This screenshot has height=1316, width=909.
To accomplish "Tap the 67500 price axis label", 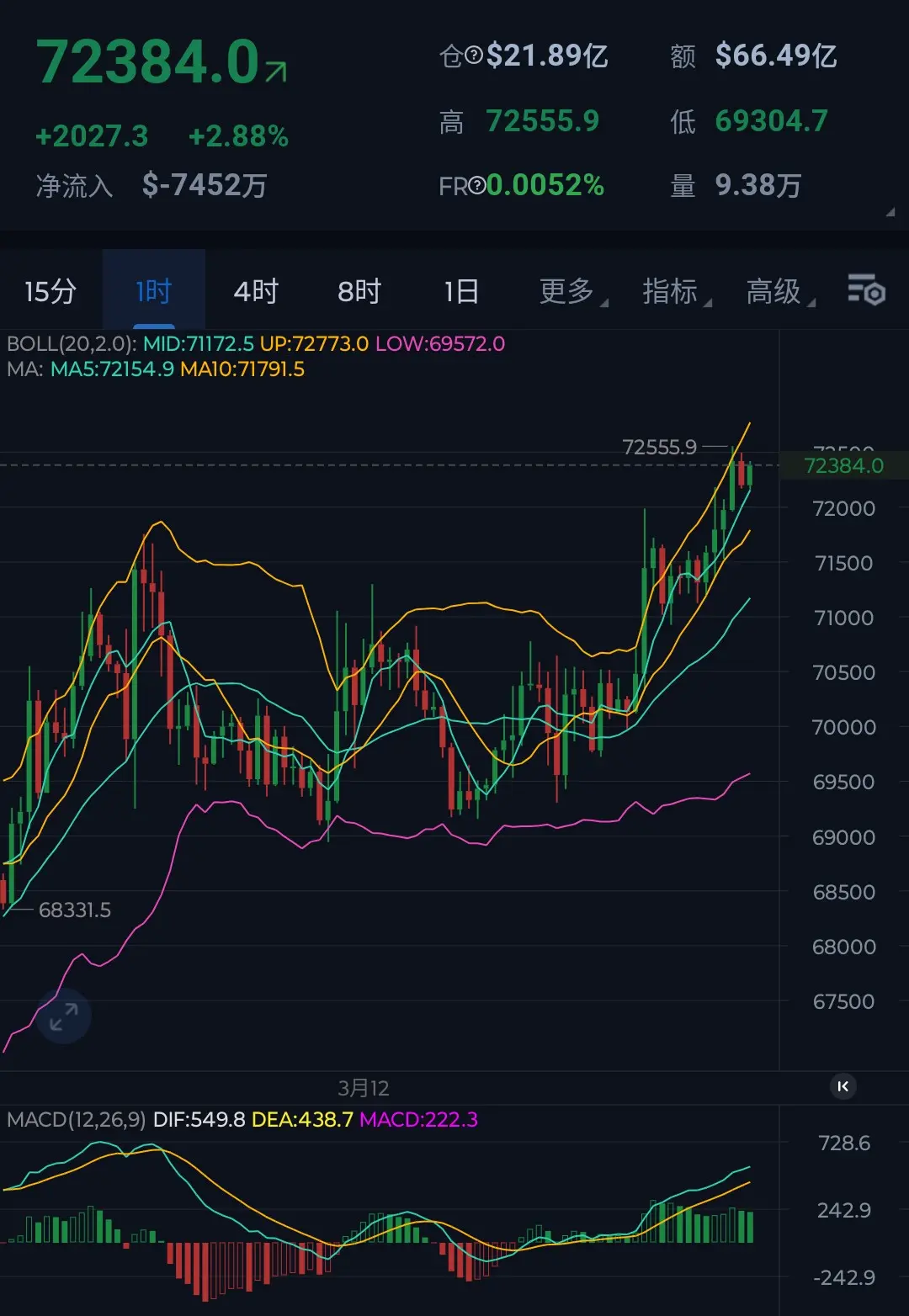I will [843, 1001].
